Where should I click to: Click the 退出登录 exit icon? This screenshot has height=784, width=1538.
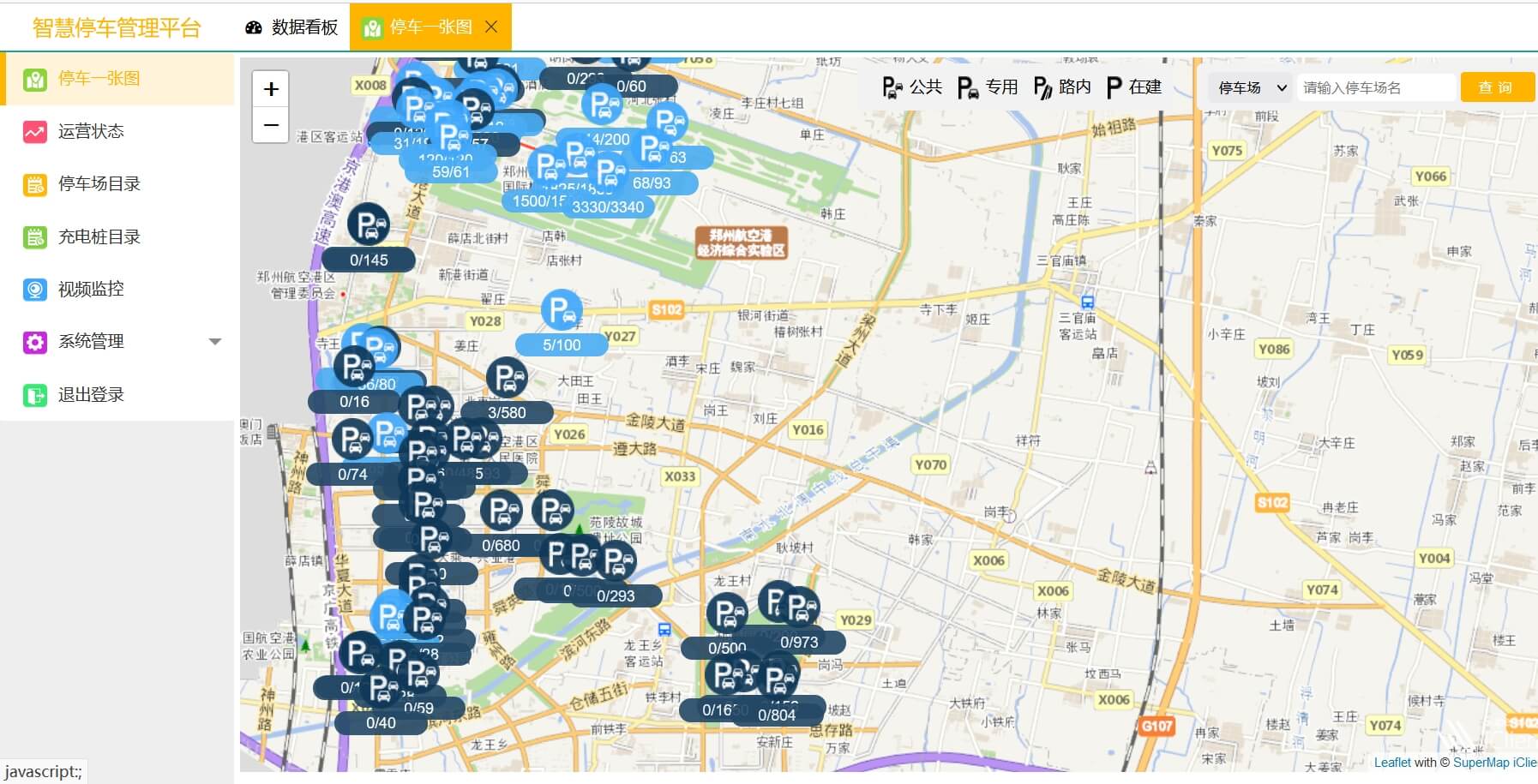point(35,395)
